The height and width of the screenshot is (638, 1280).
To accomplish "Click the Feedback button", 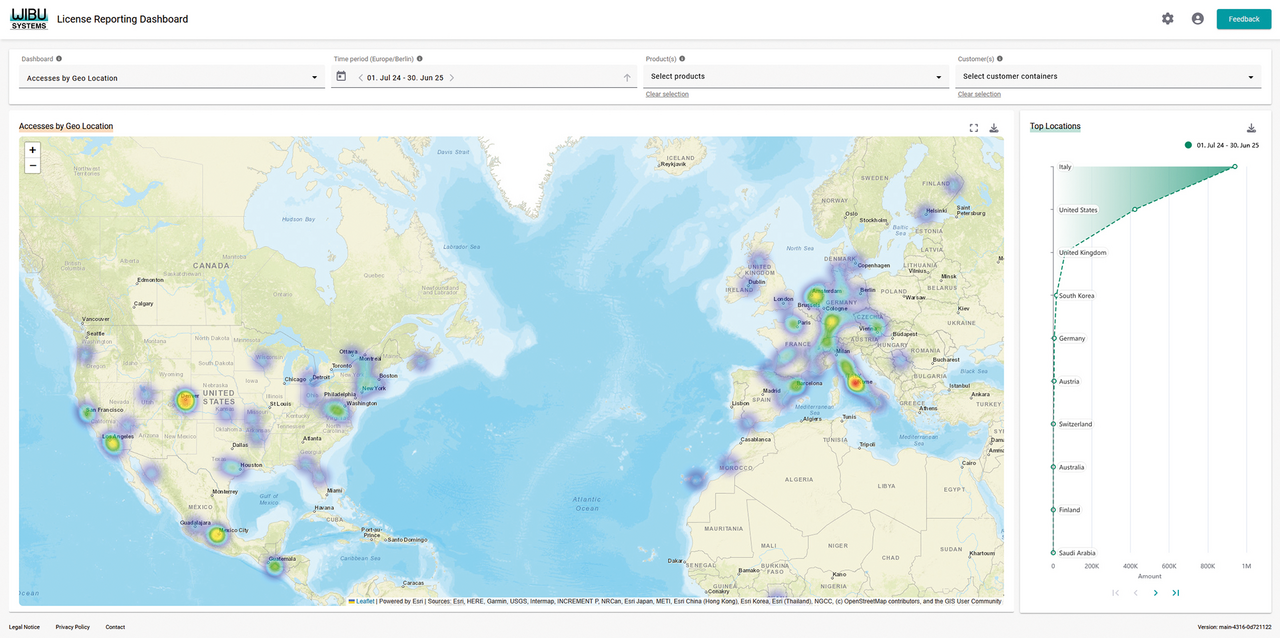I will point(1243,18).
